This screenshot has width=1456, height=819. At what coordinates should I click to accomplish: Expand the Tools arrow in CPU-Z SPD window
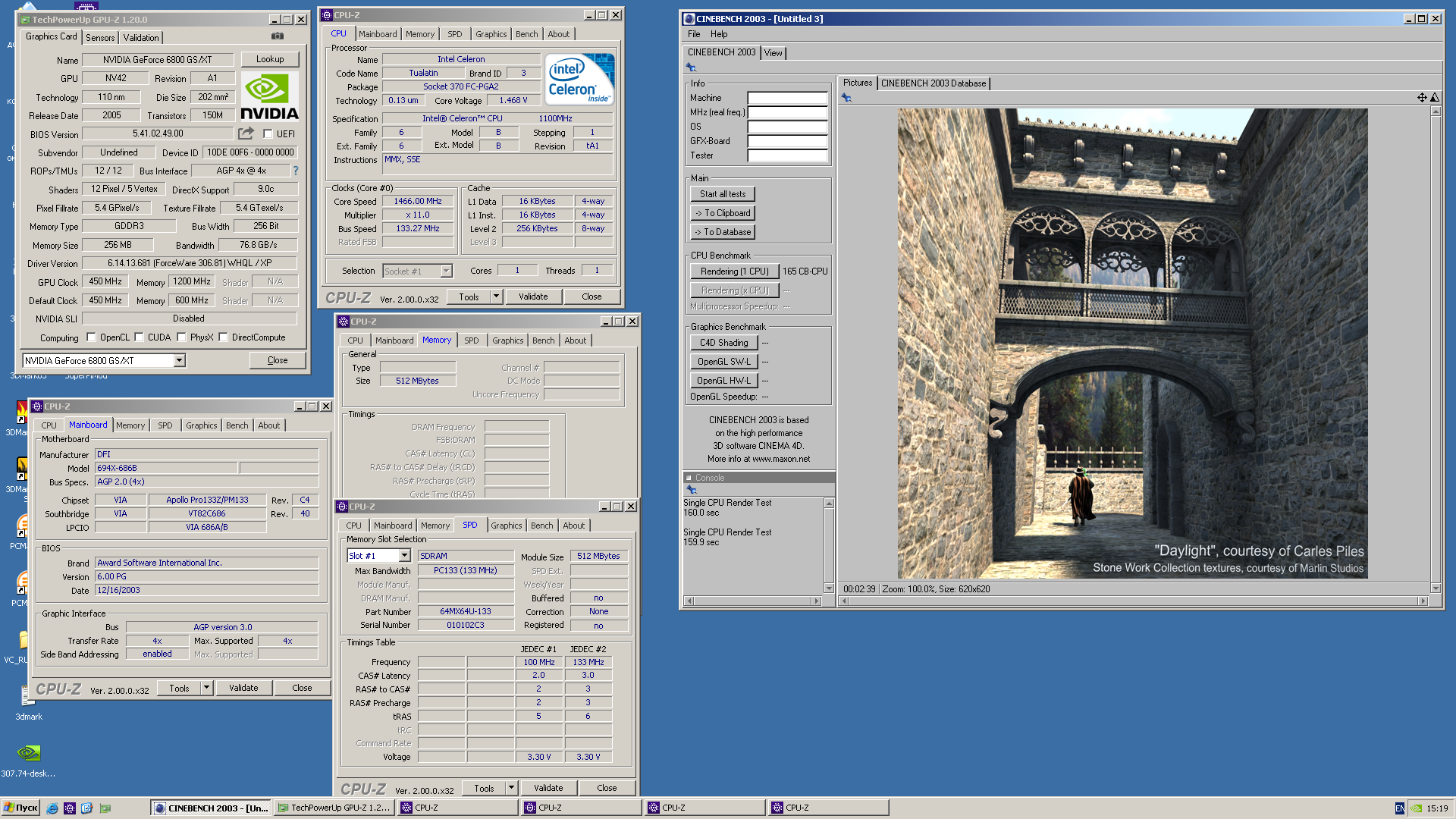coord(512,788)
